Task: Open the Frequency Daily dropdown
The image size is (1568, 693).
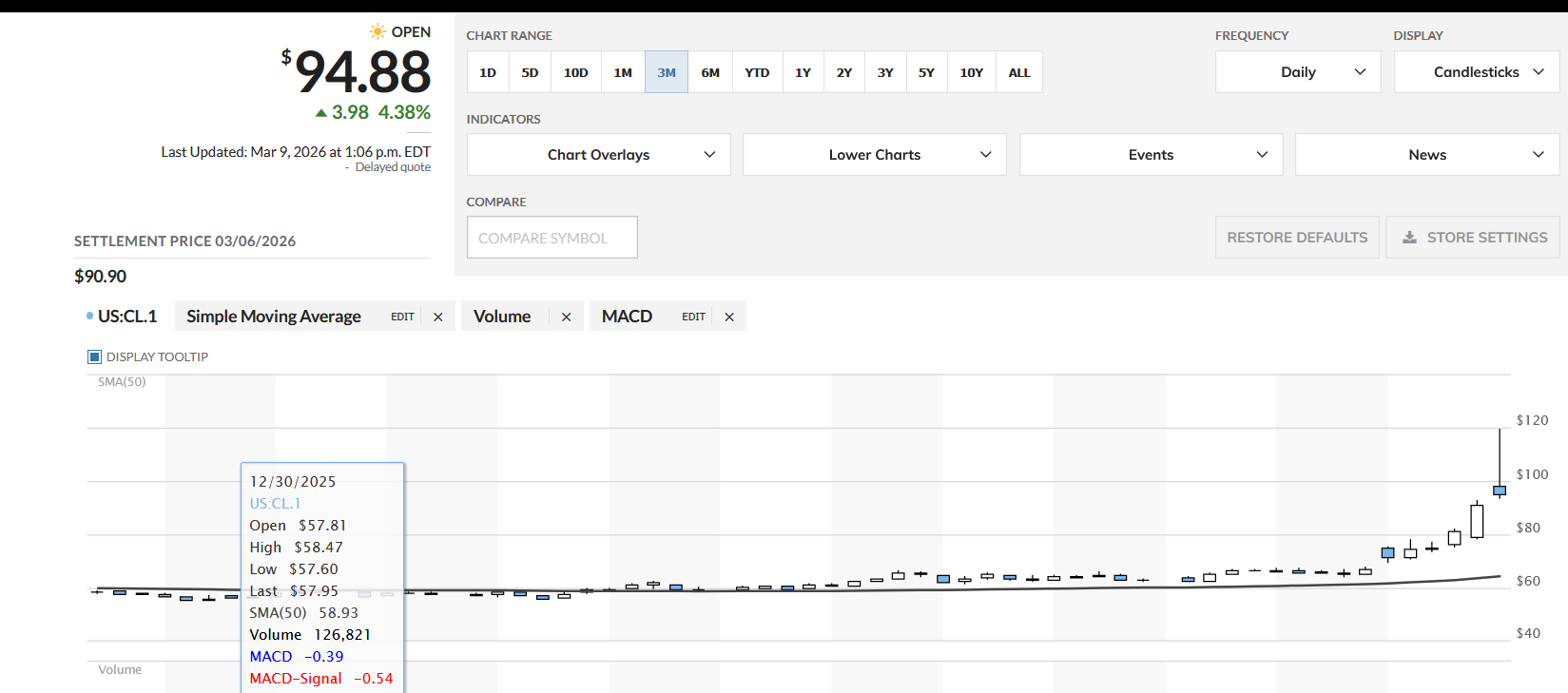Action: pyautogui.click(x=1298, y=72)
